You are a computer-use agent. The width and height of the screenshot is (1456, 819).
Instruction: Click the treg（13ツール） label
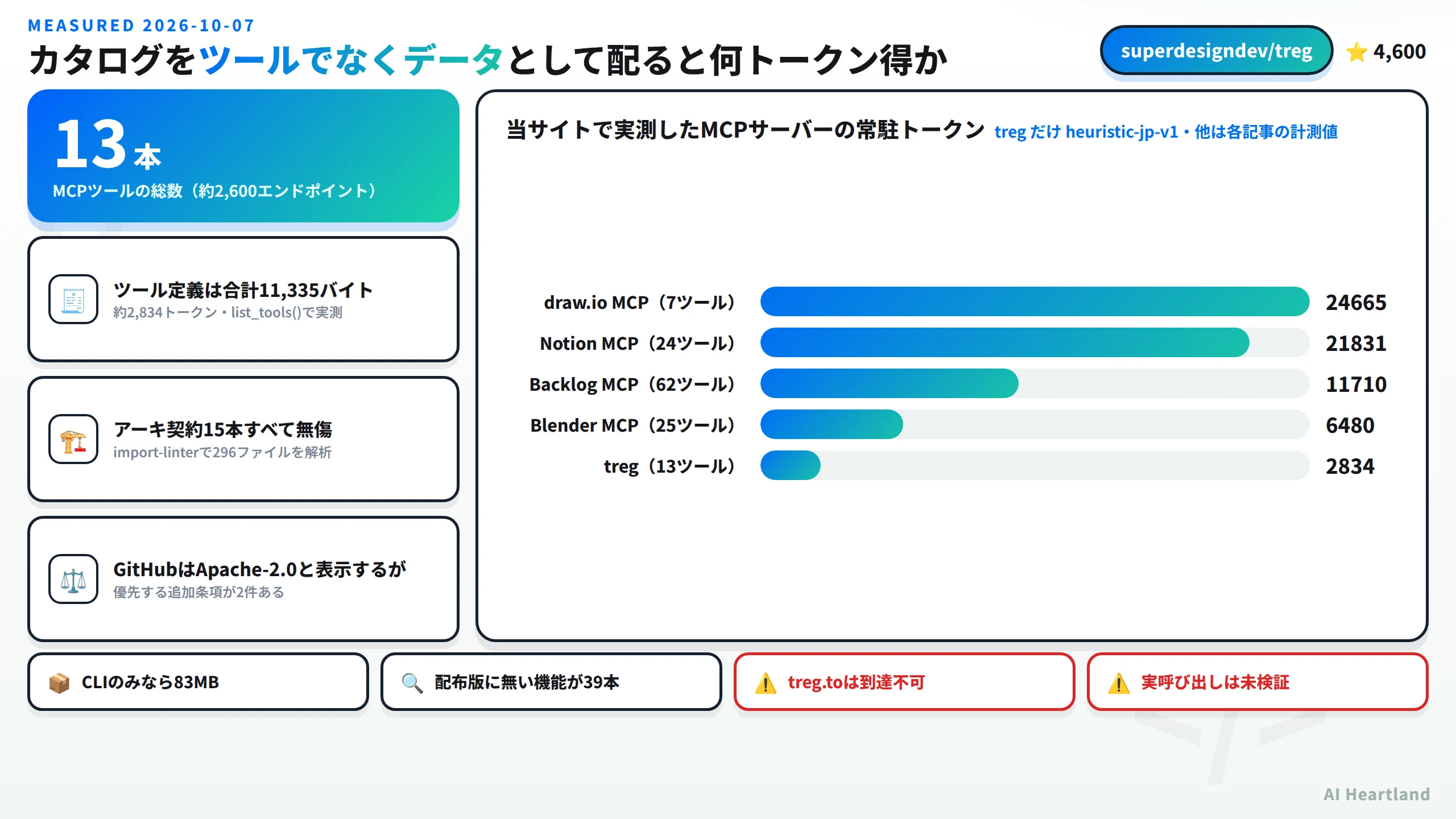coord(670,466)
